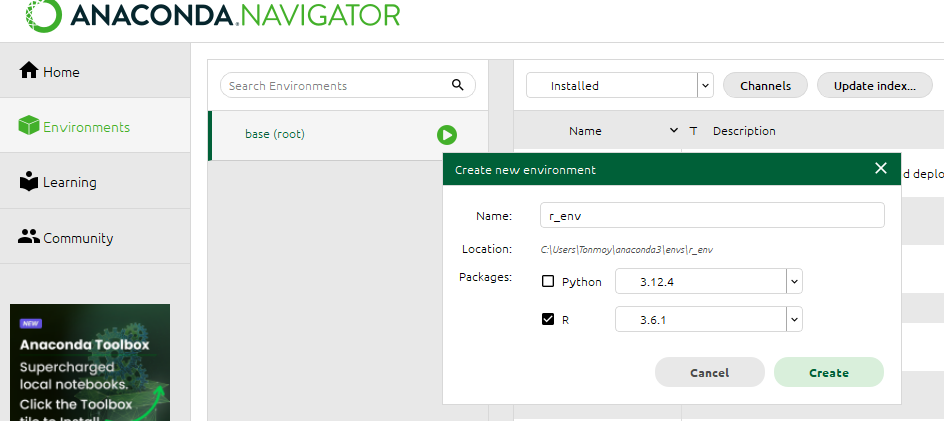This screenshot has width=944, height=421.
Task: Click the environment Name input field
Action: [x=712, y=215]
